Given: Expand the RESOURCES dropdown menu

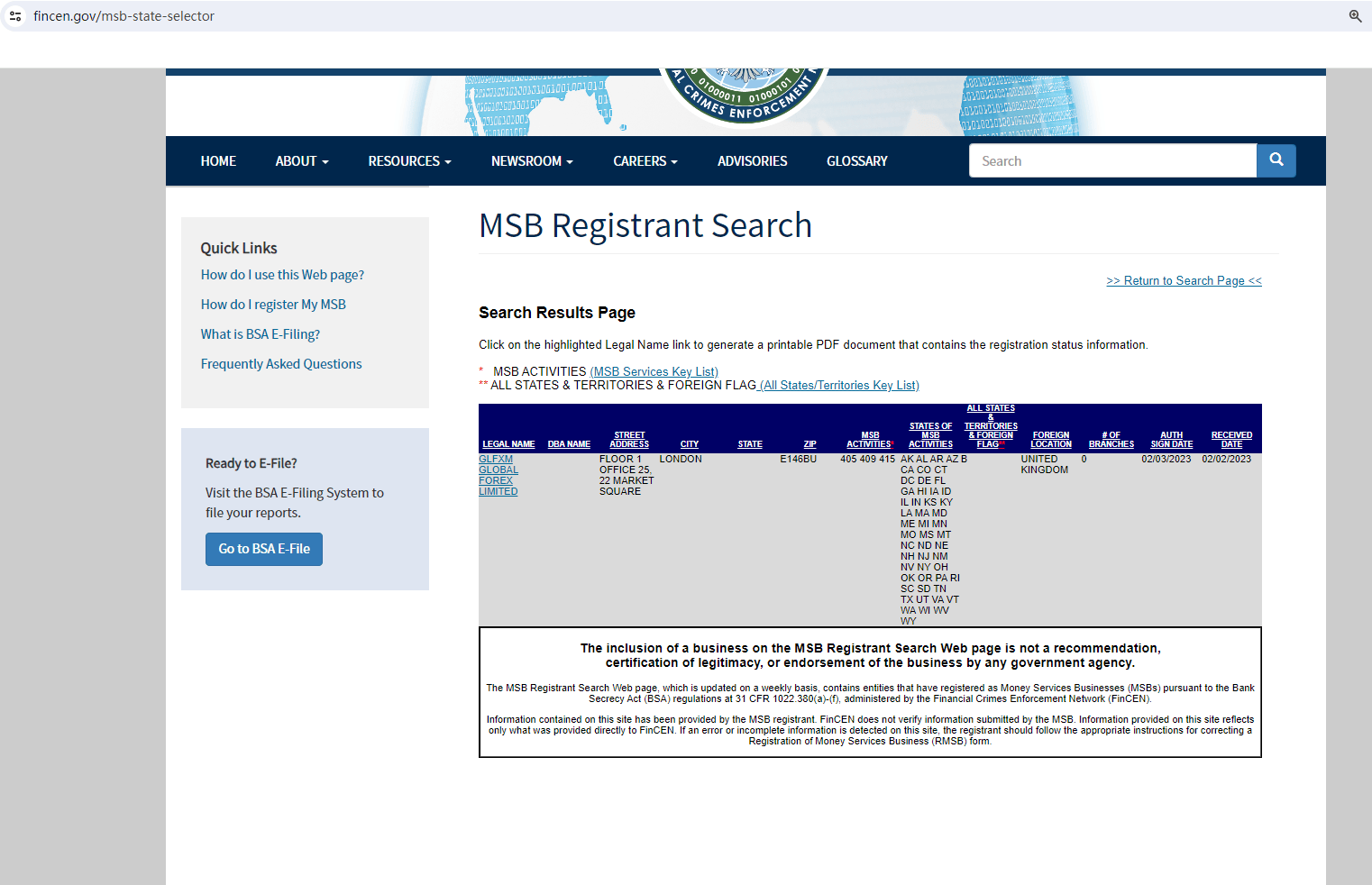Looking at the screenshot, I should 409,161.
